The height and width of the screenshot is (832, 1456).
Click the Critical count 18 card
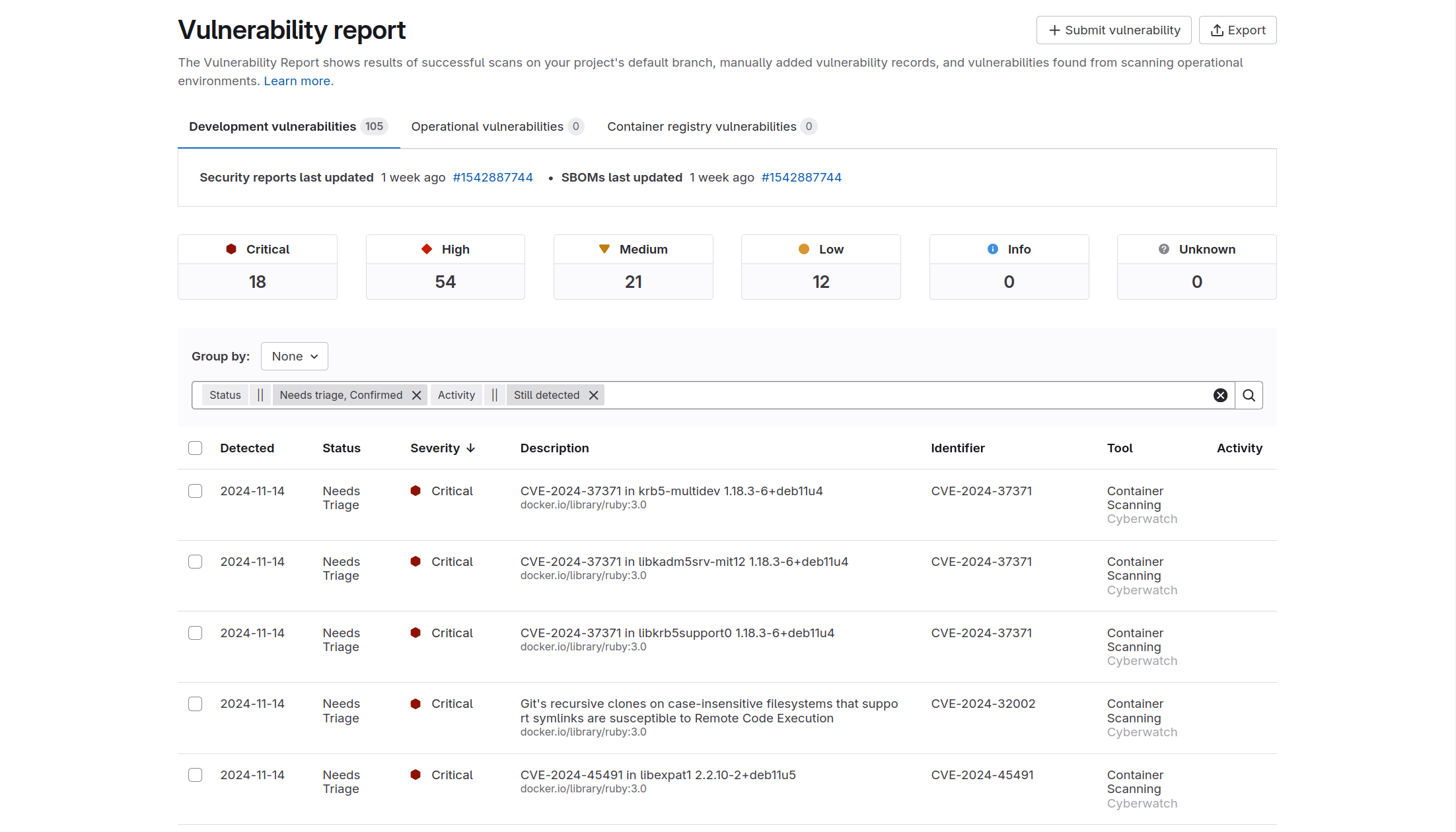pyautogui.click(x=258, y=267)
